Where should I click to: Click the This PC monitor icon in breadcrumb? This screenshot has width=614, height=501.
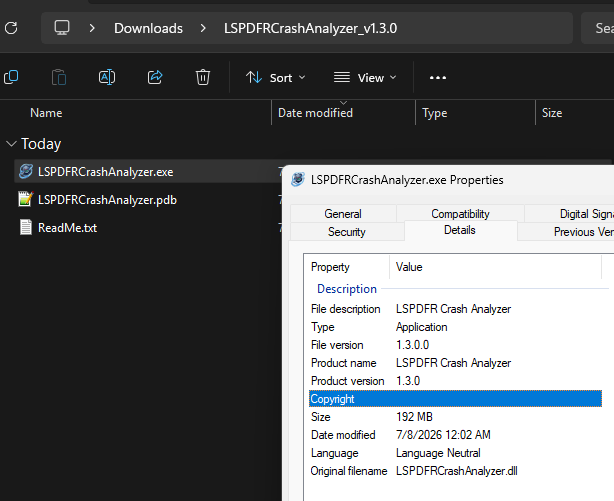[62, 28]
